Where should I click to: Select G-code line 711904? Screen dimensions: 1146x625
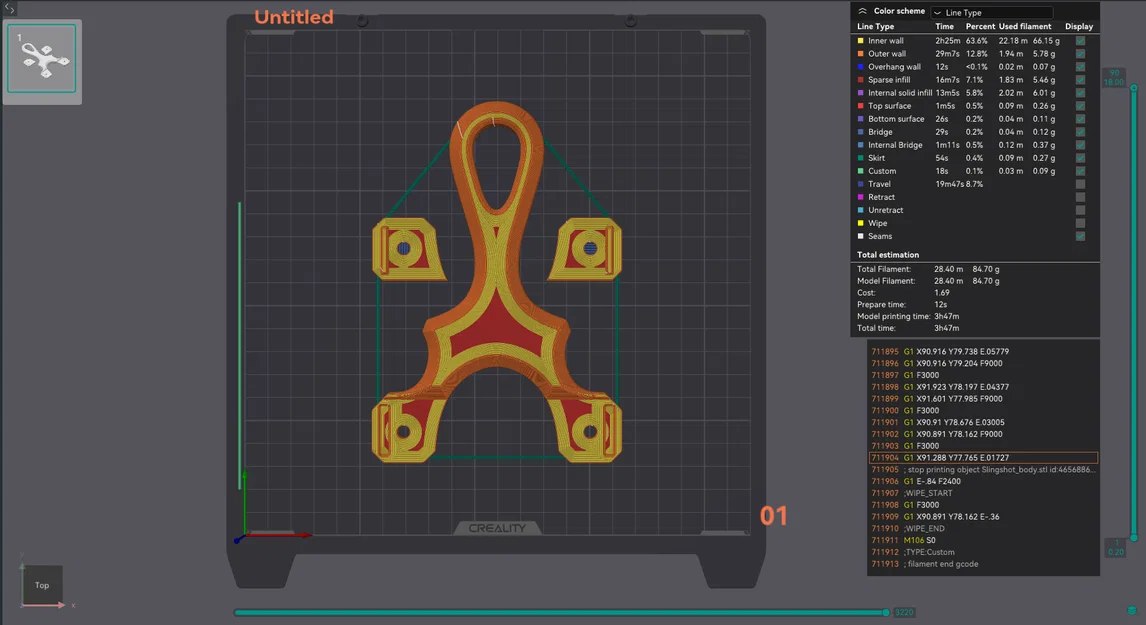click(983, 458)
